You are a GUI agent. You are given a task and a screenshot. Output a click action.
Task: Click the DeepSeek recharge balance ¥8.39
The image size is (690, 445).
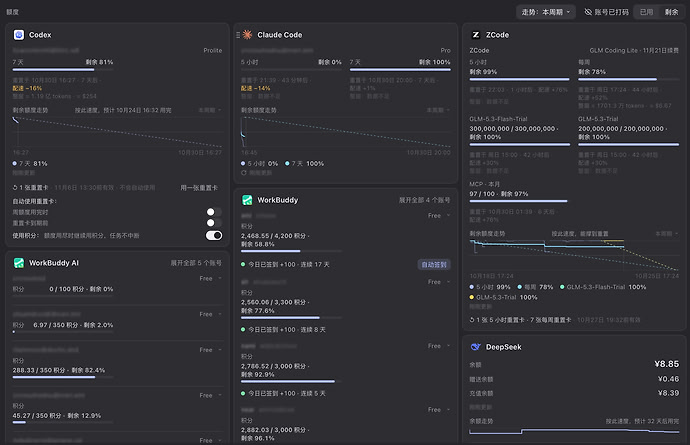(668, 393)
